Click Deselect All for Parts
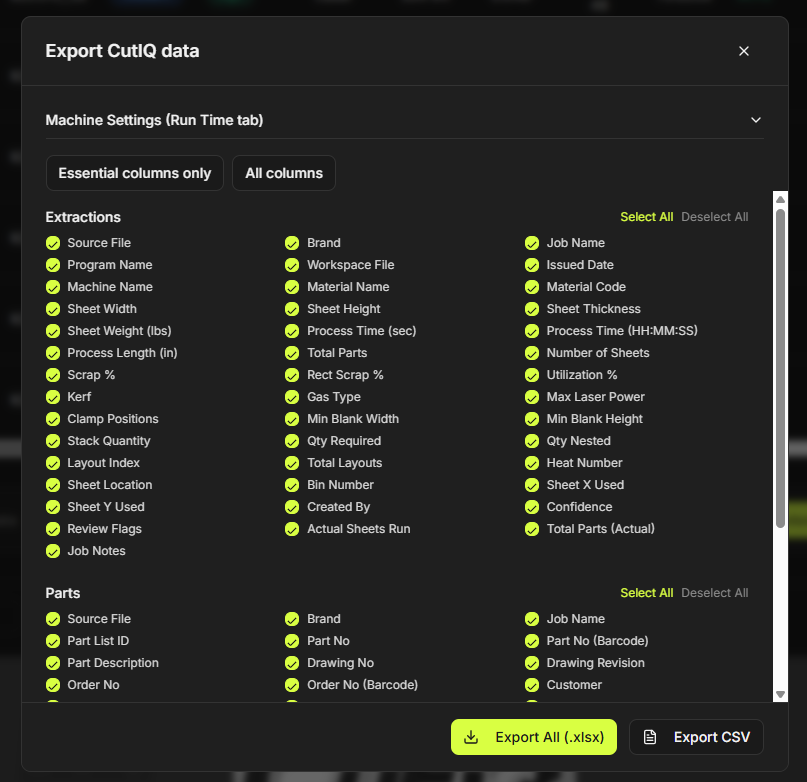Screen dimensions: 807x782 click(714, 593)
